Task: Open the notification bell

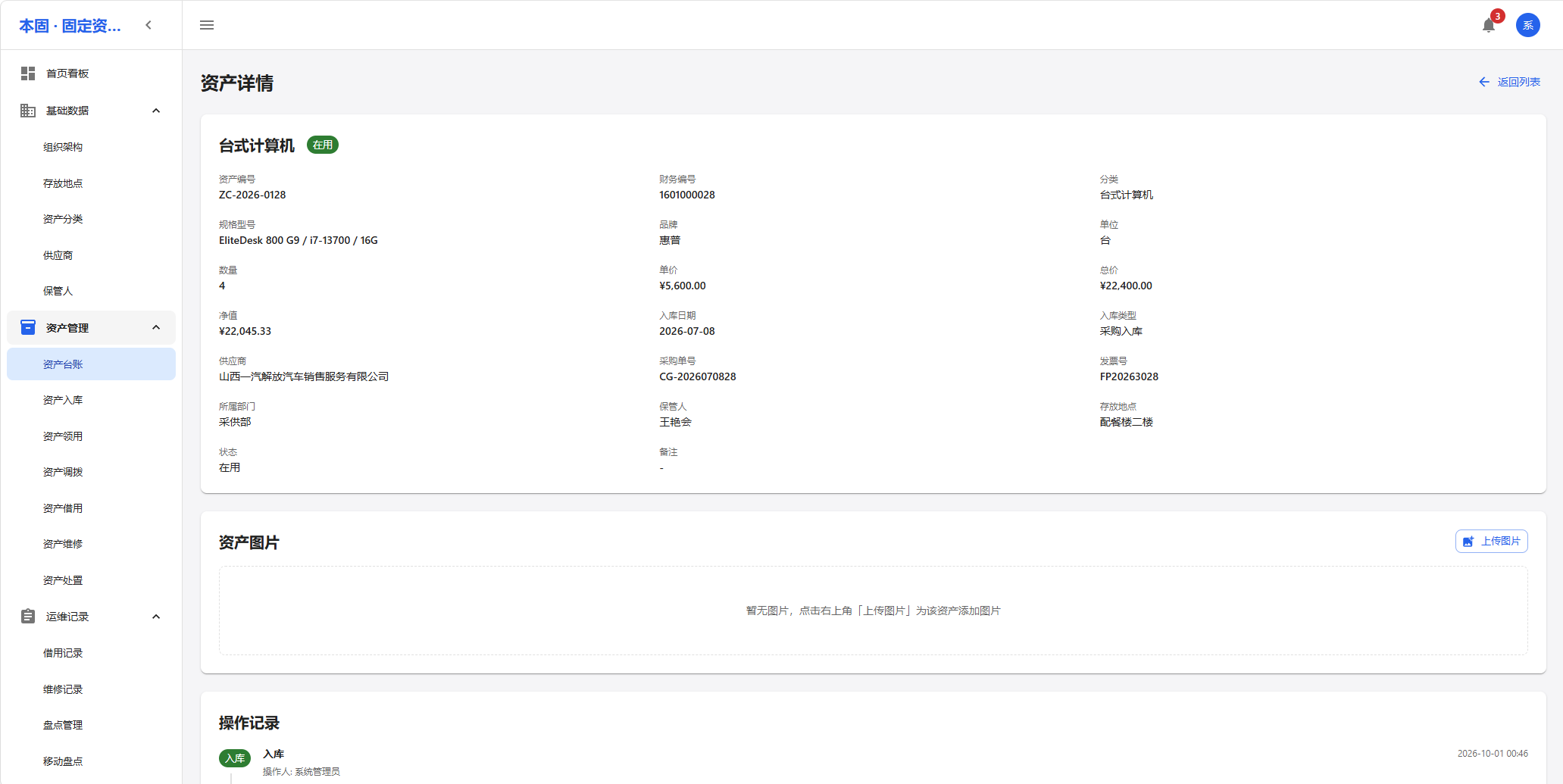Action: coord(1489,25)
